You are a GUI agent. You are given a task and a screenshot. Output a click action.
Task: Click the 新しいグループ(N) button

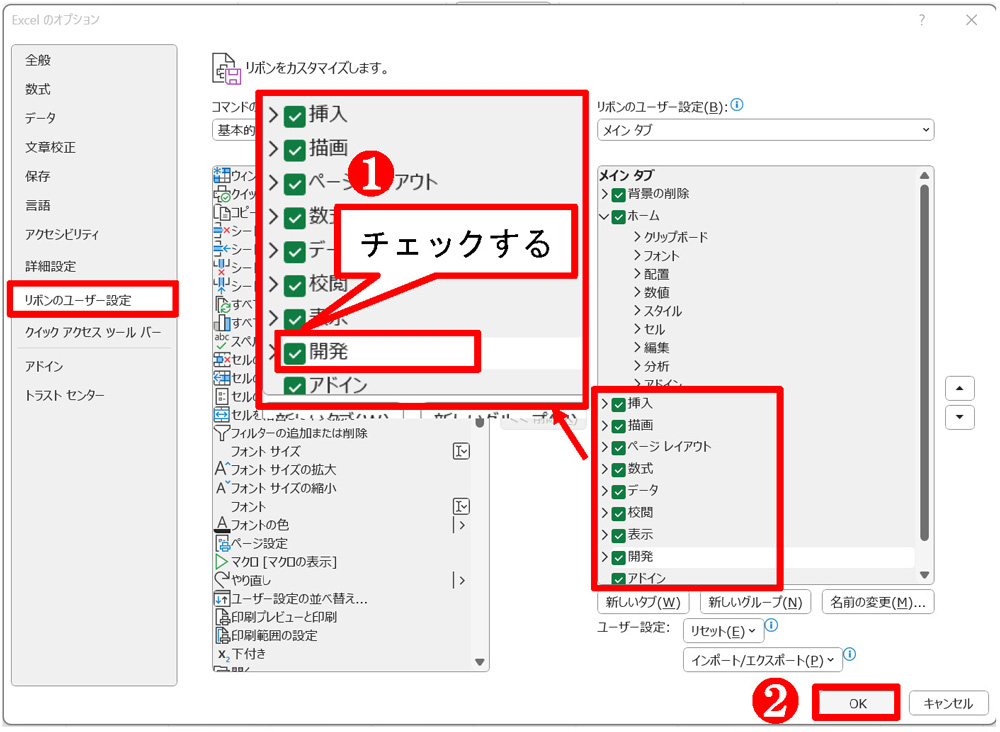coord(755,602)
